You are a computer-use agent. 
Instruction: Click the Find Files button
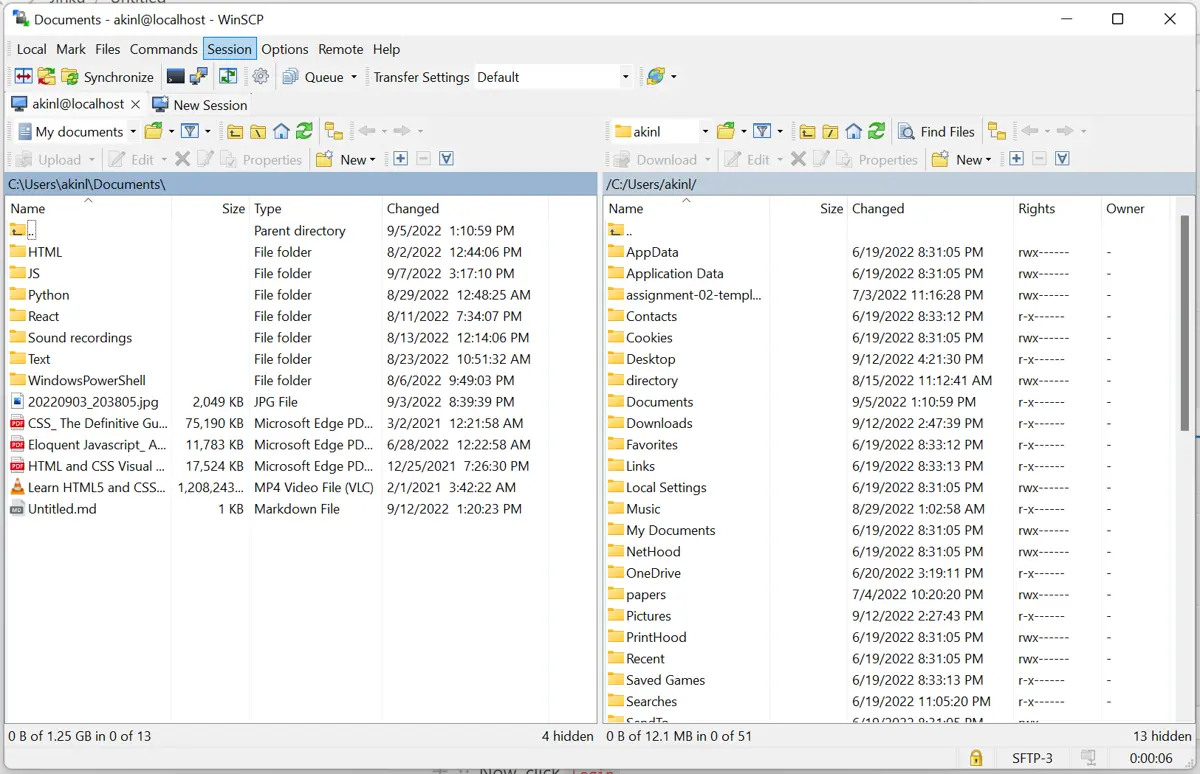coord(936,131)
